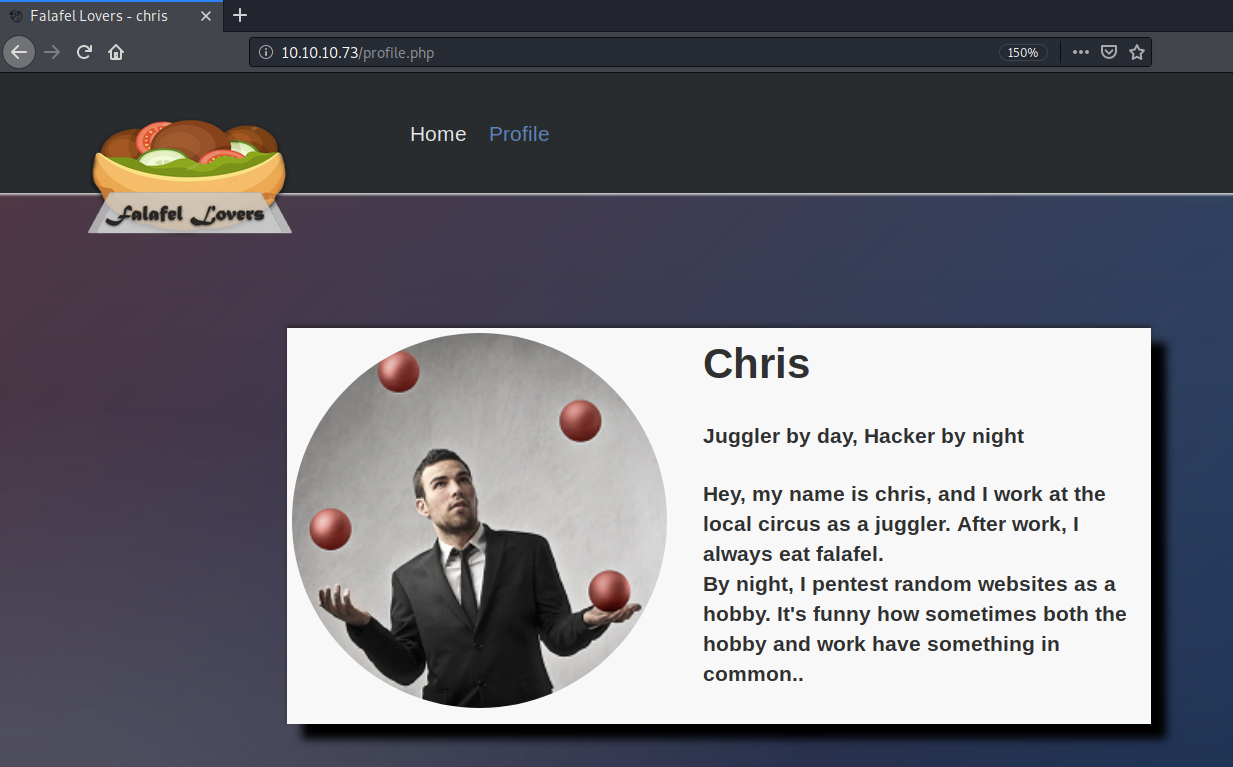The width and height of the screenshot is (1233, 767).
Task: Open the Profile navigation link
Action: click(x=519, y=134)
